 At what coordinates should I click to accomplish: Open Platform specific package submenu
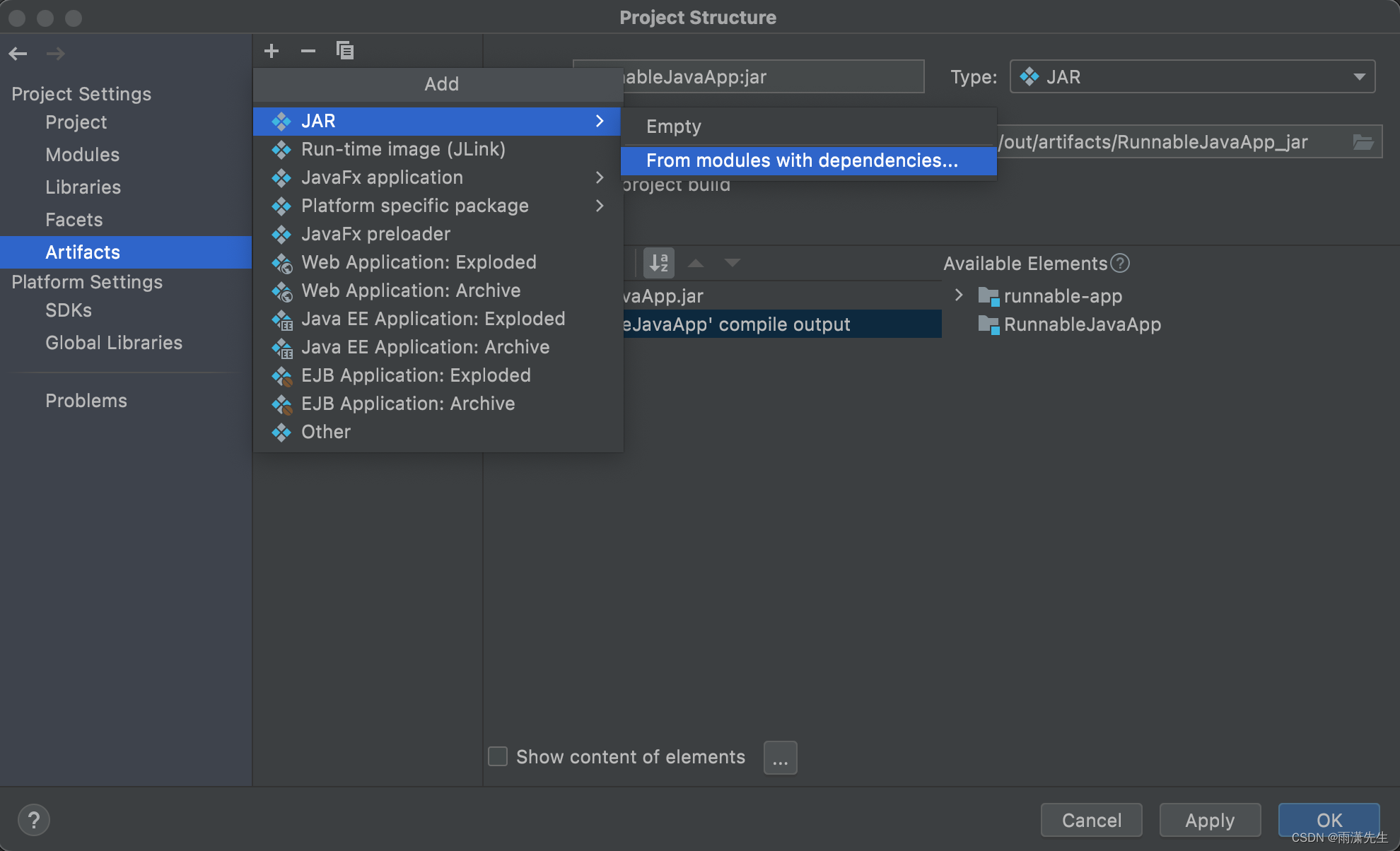click(437, 206)
